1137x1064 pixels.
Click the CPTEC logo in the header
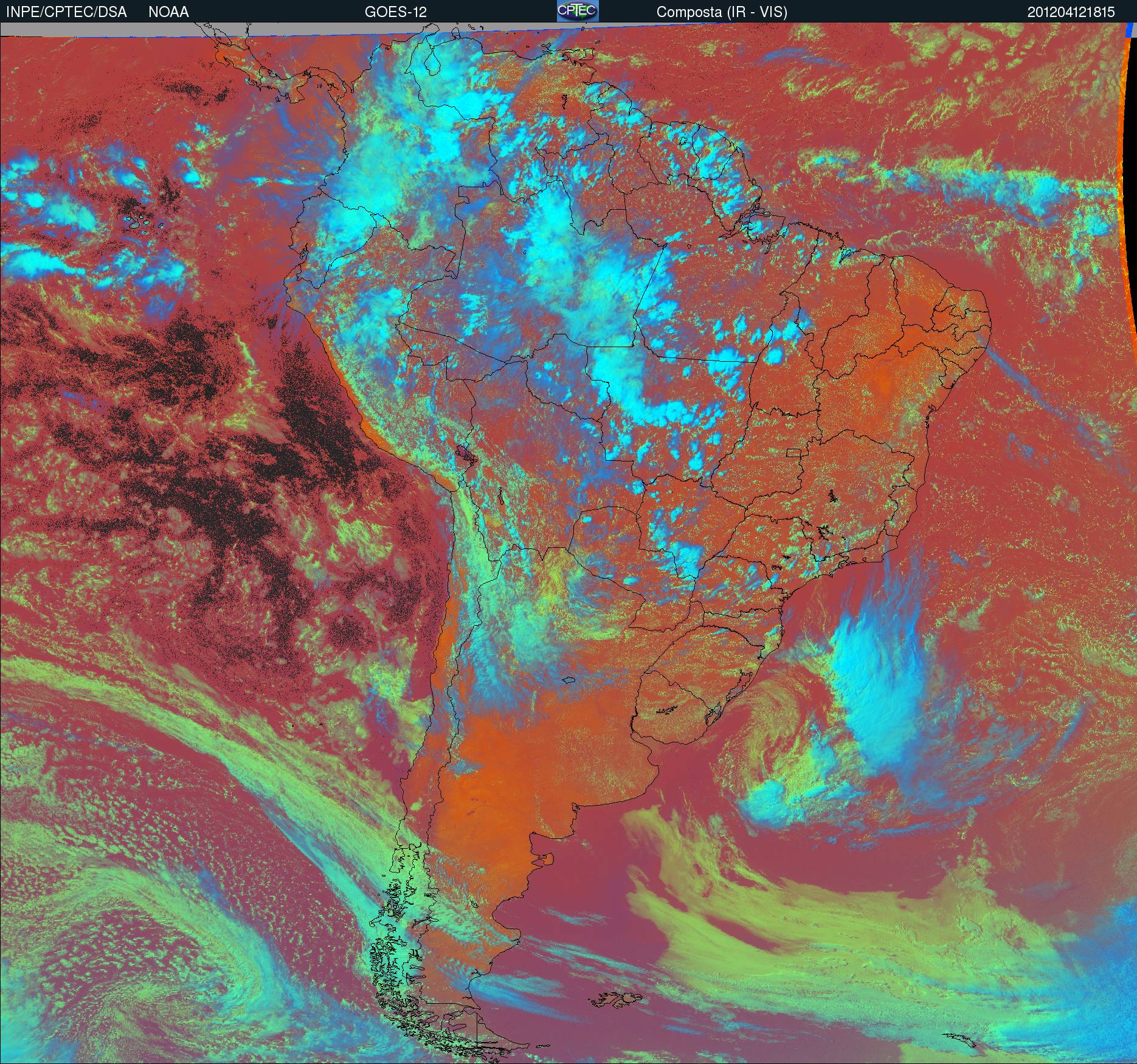coord(578,11)
